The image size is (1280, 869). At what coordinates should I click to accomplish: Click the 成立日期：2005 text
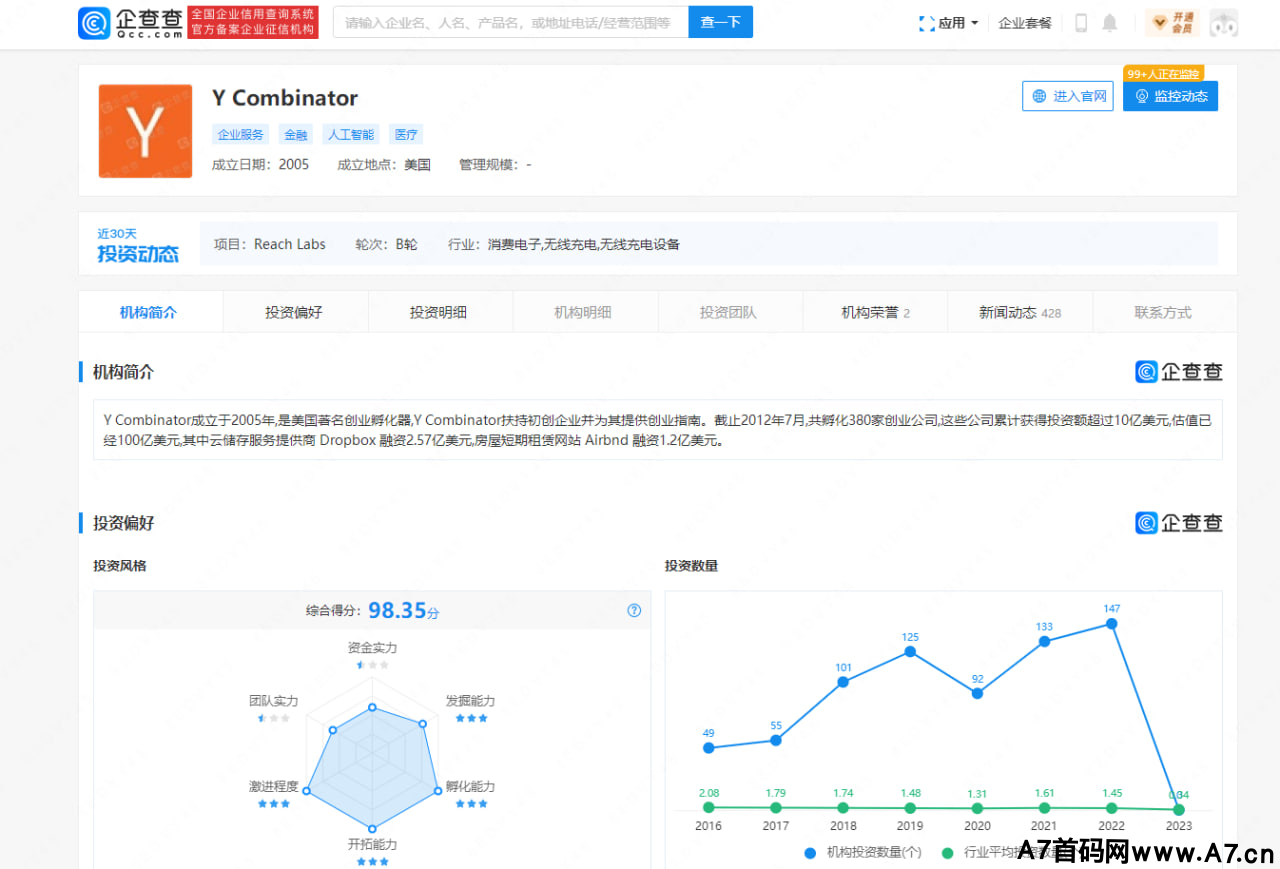(x=261, y=164)
